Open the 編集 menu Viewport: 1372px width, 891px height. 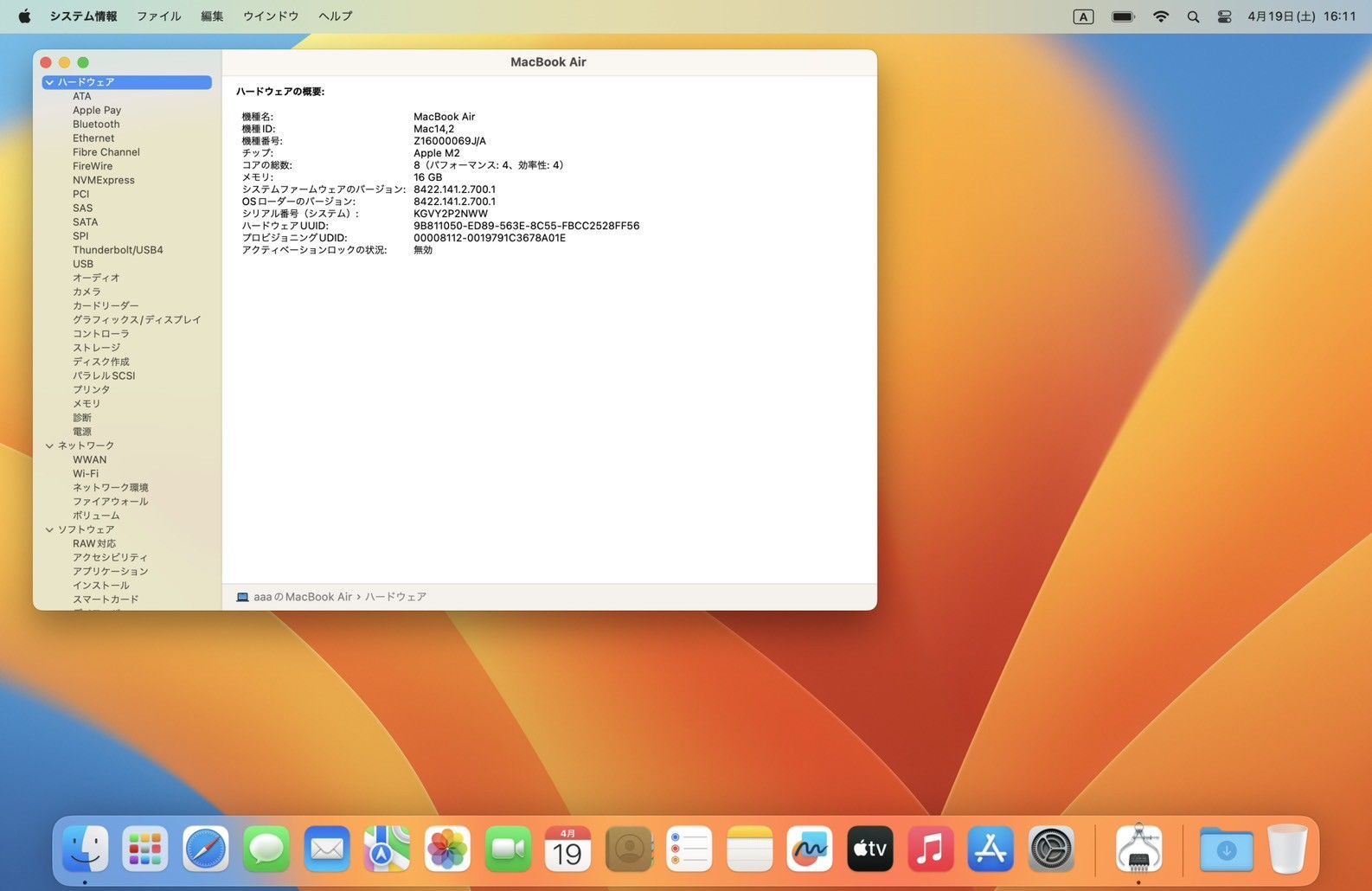[212, 16]
